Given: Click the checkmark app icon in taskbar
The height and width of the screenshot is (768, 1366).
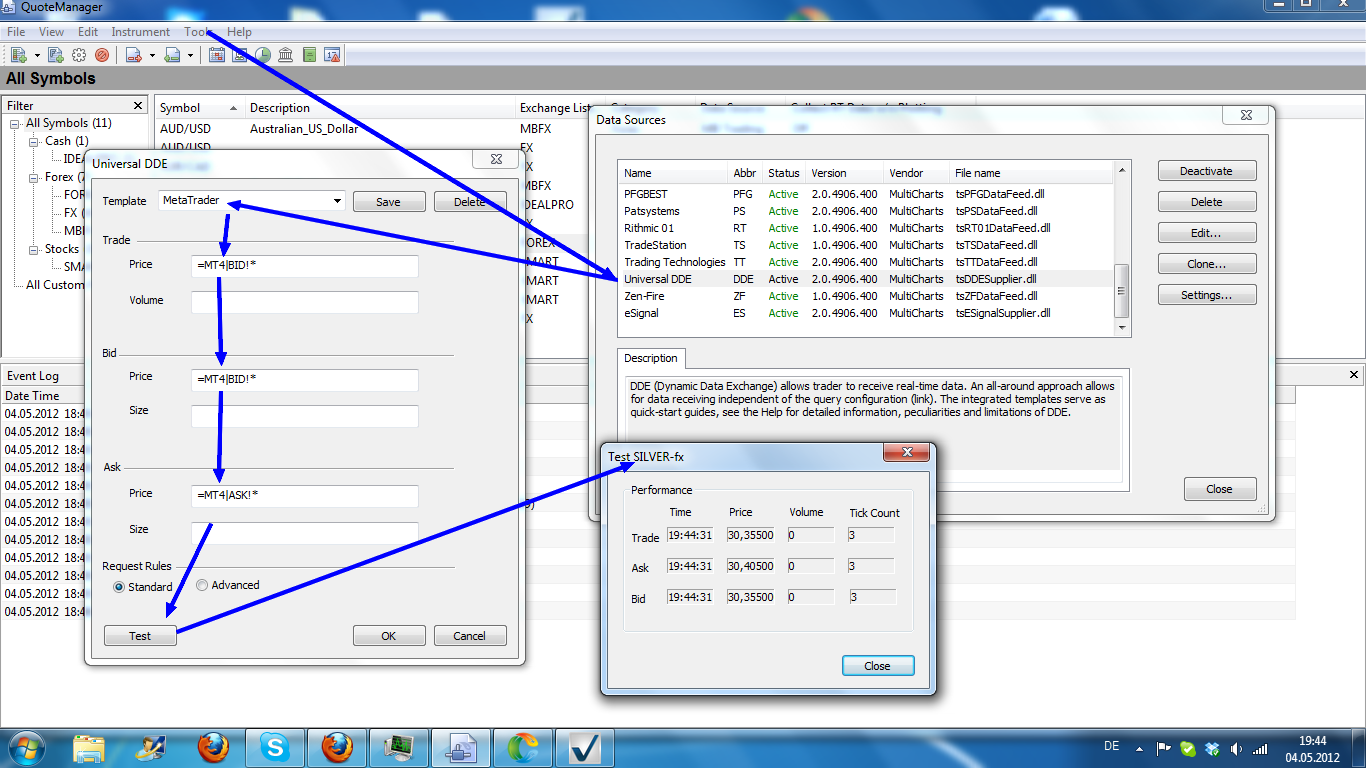Looking at the screenshot, I should pos(585,748).
